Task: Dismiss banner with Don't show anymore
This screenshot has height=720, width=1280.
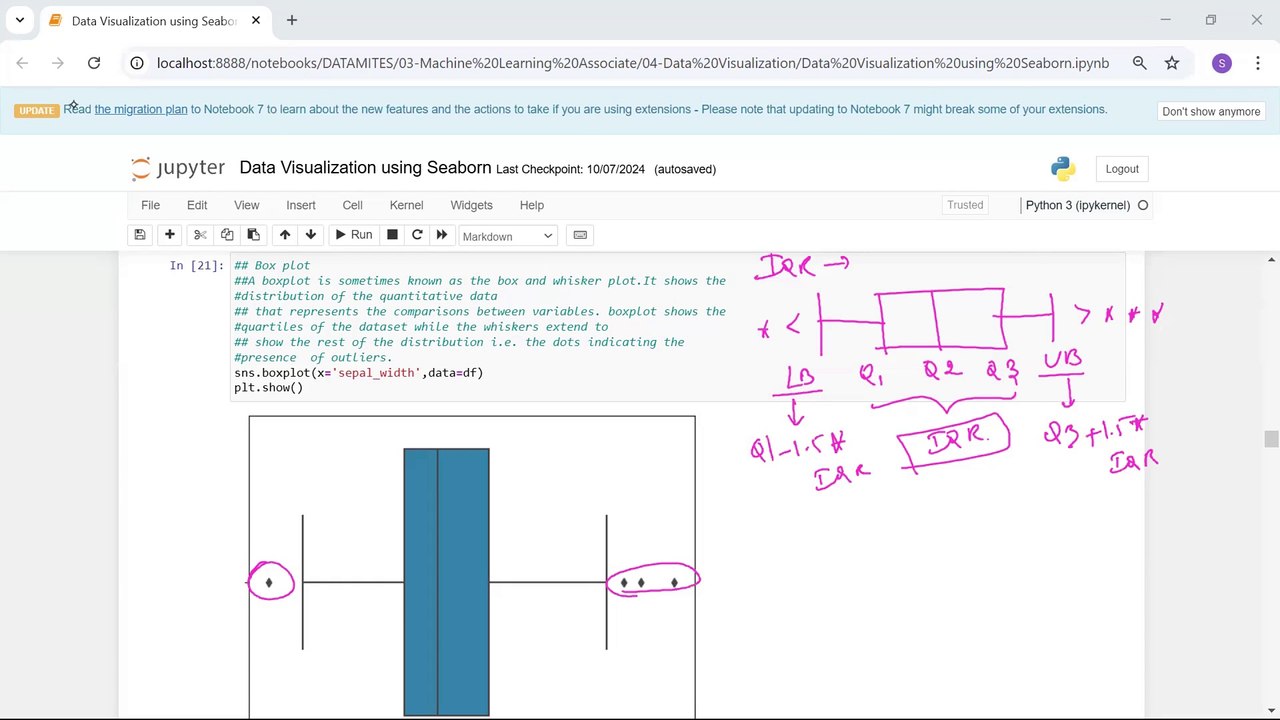Action: point(1211,111)
